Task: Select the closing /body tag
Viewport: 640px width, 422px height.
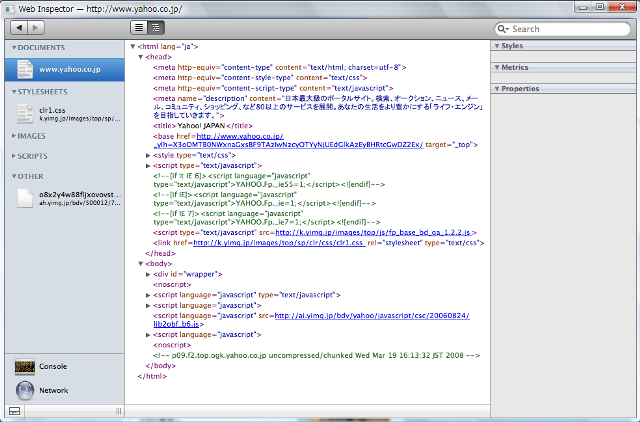Action: (160, 366)
